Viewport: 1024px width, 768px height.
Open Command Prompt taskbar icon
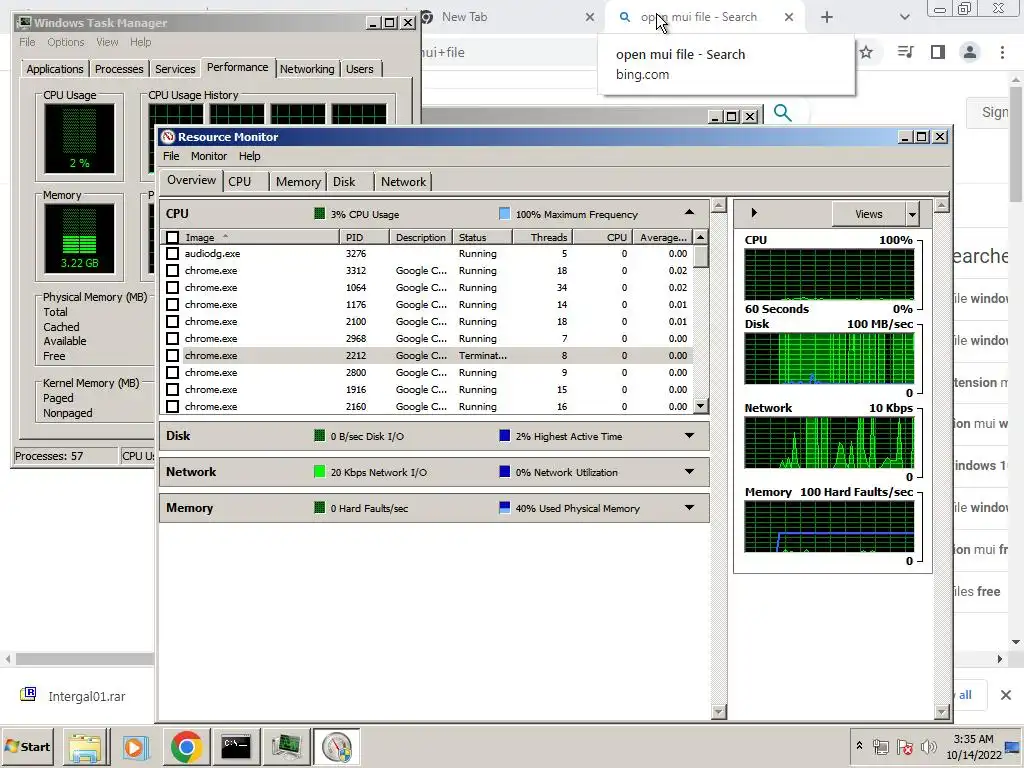click(x=236, y=746)
